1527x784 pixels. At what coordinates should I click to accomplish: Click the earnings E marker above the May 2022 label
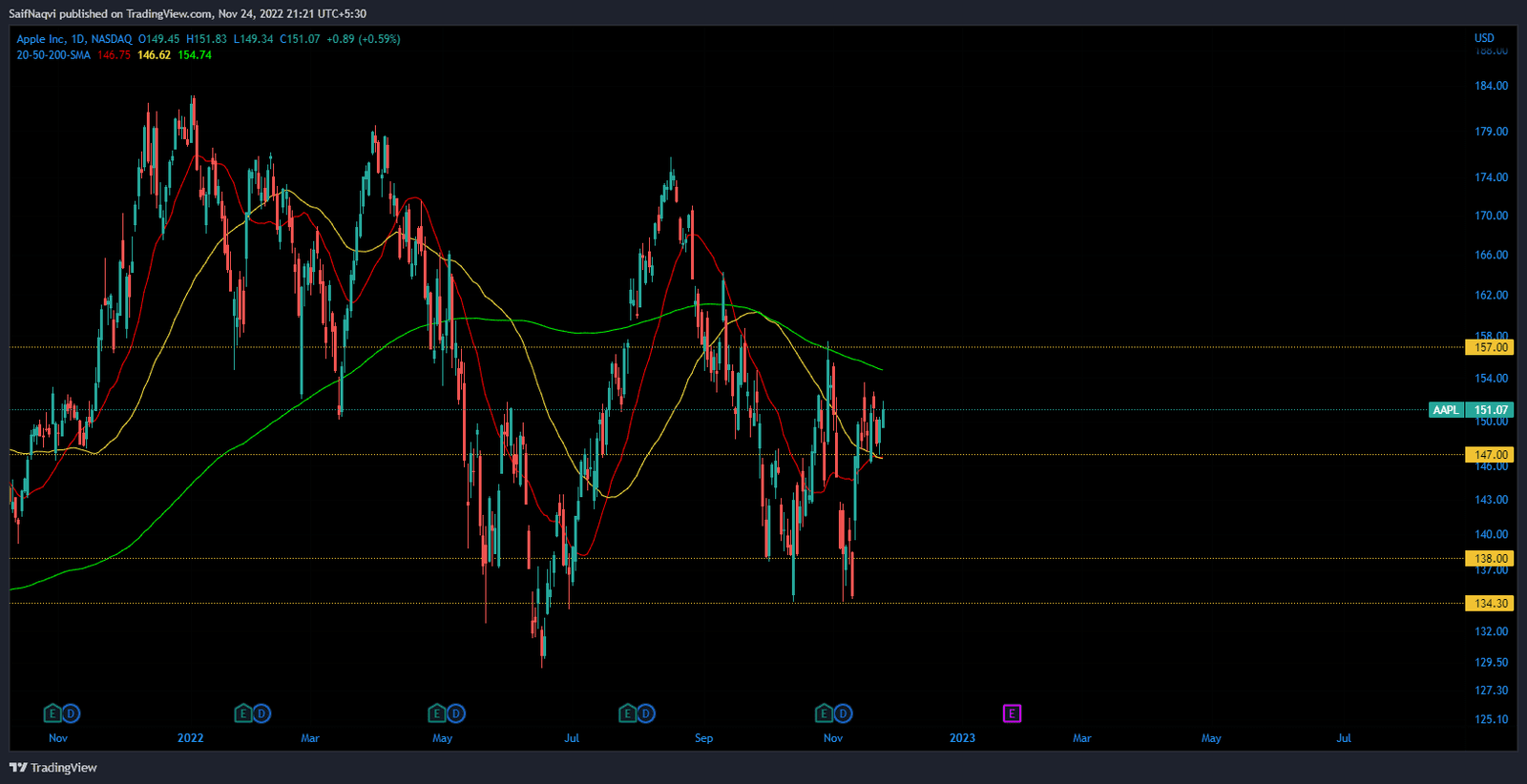click(x=436, y=713)
